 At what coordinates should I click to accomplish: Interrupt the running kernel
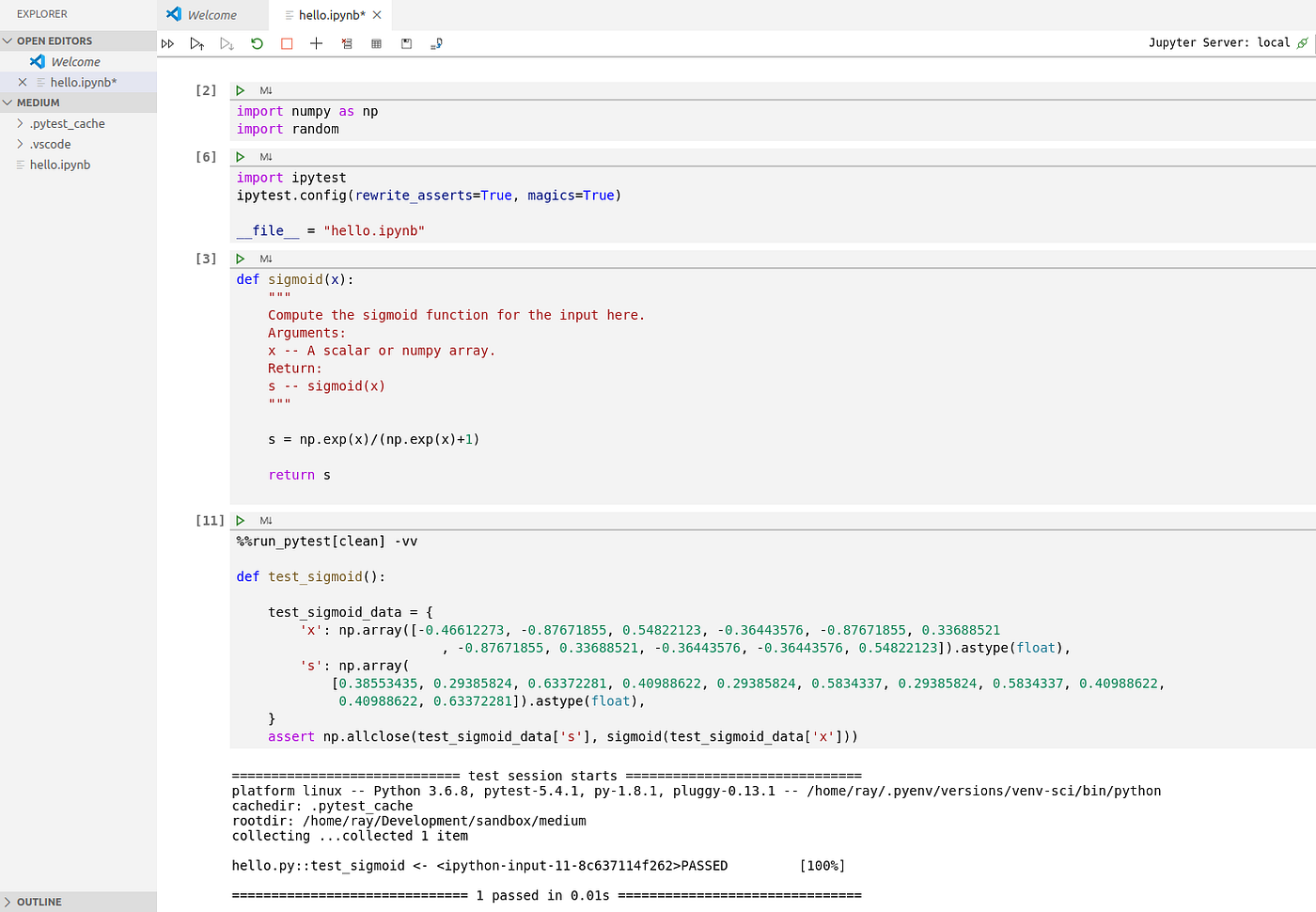click(x=287, y=43)
